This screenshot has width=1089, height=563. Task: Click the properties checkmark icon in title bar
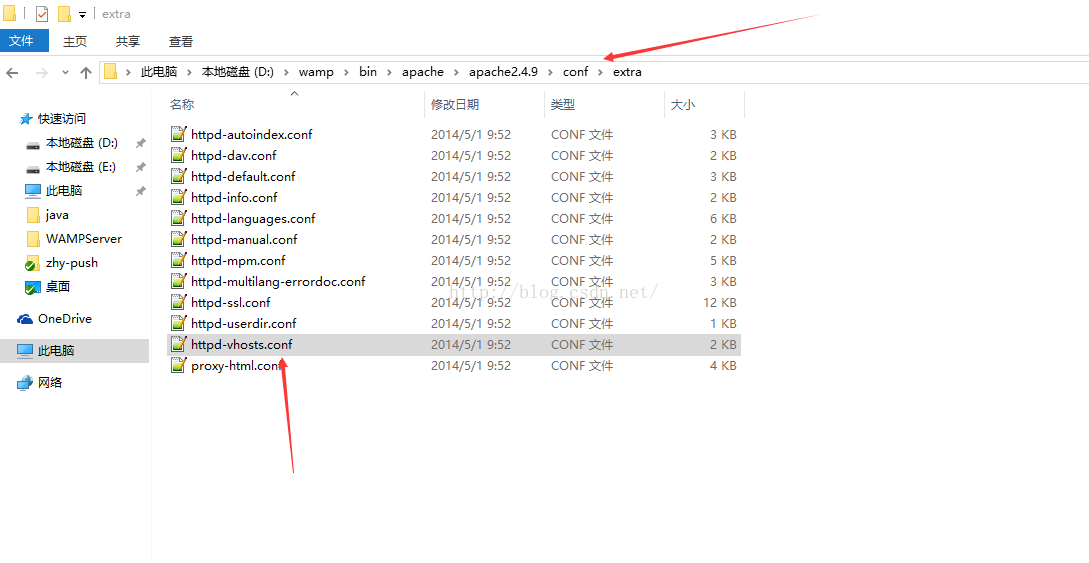pyautogui.click(x=42, y=14)
